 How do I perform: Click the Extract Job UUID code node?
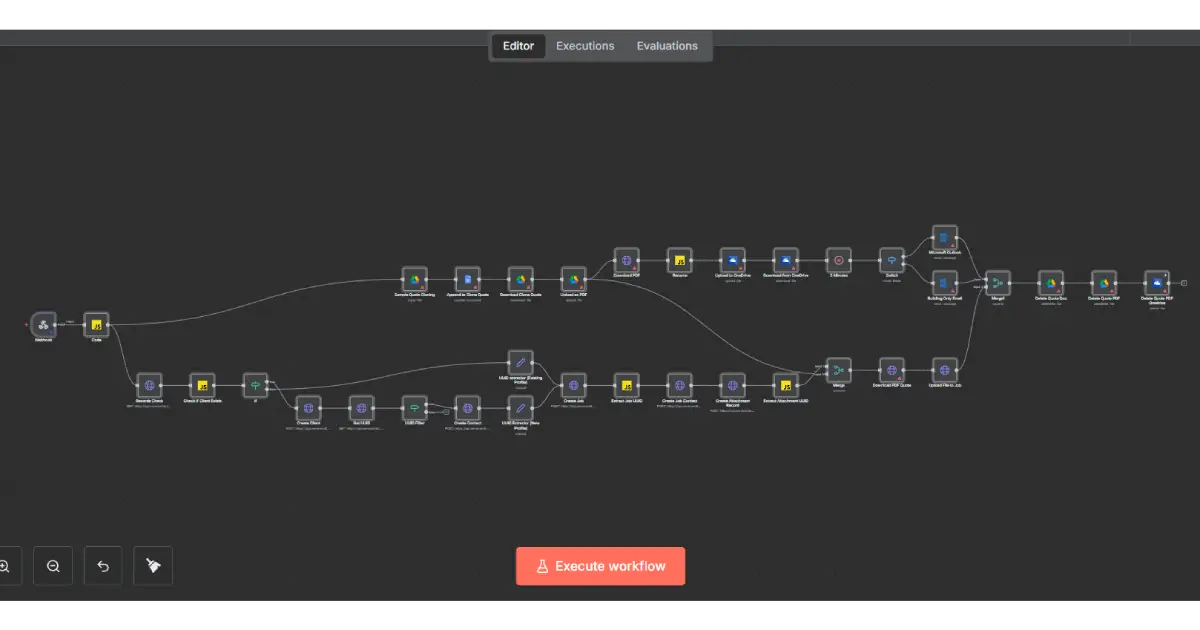[626, 384]
